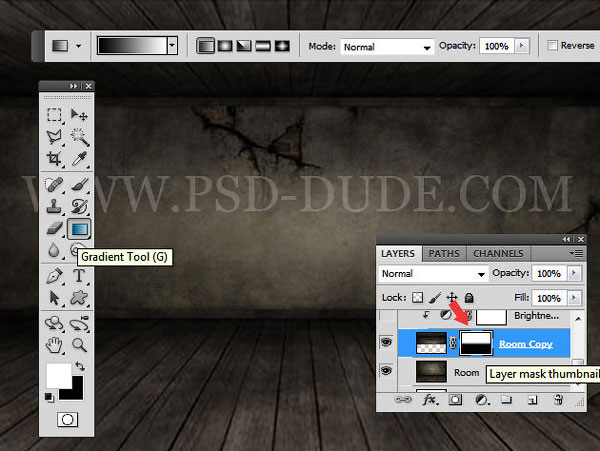
Task: Pick the Eyedropper tool
Action: point(79,158)
